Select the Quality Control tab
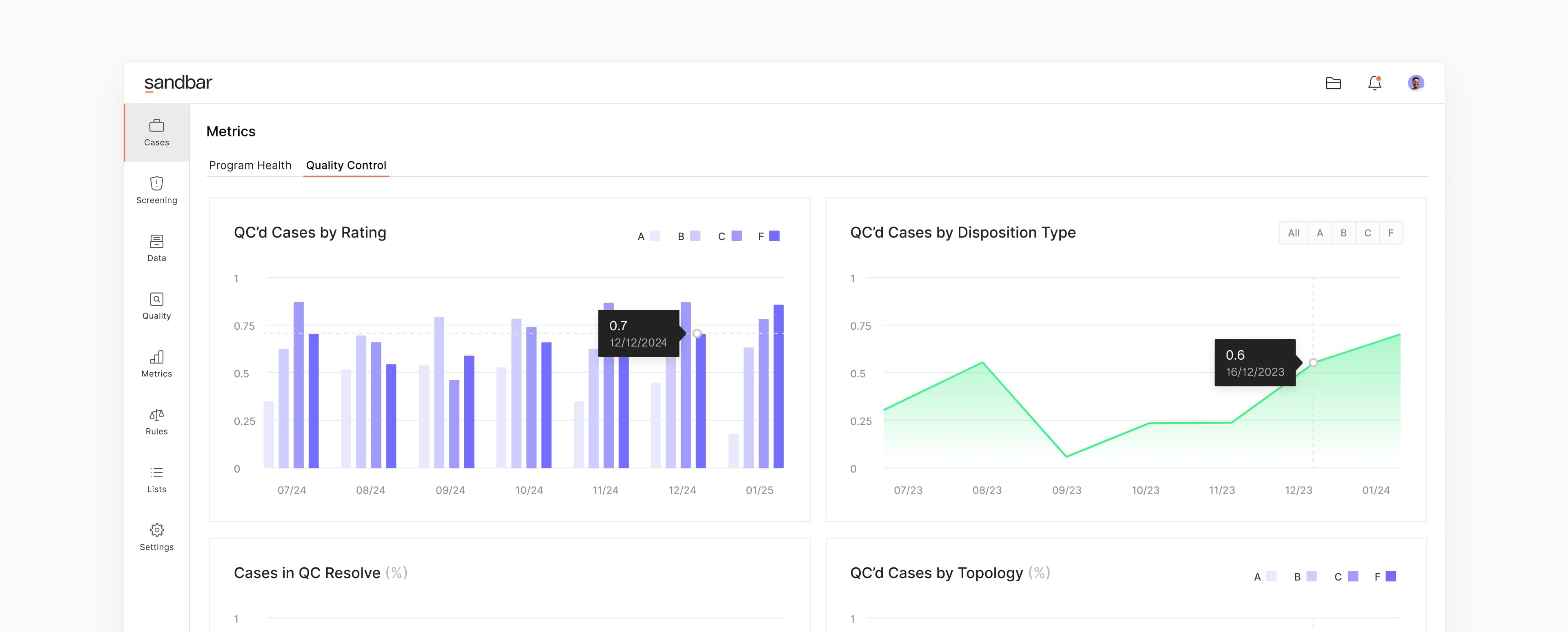This screenshot has width=1568, height=632. pyautogui.click(x=346, y=166)
